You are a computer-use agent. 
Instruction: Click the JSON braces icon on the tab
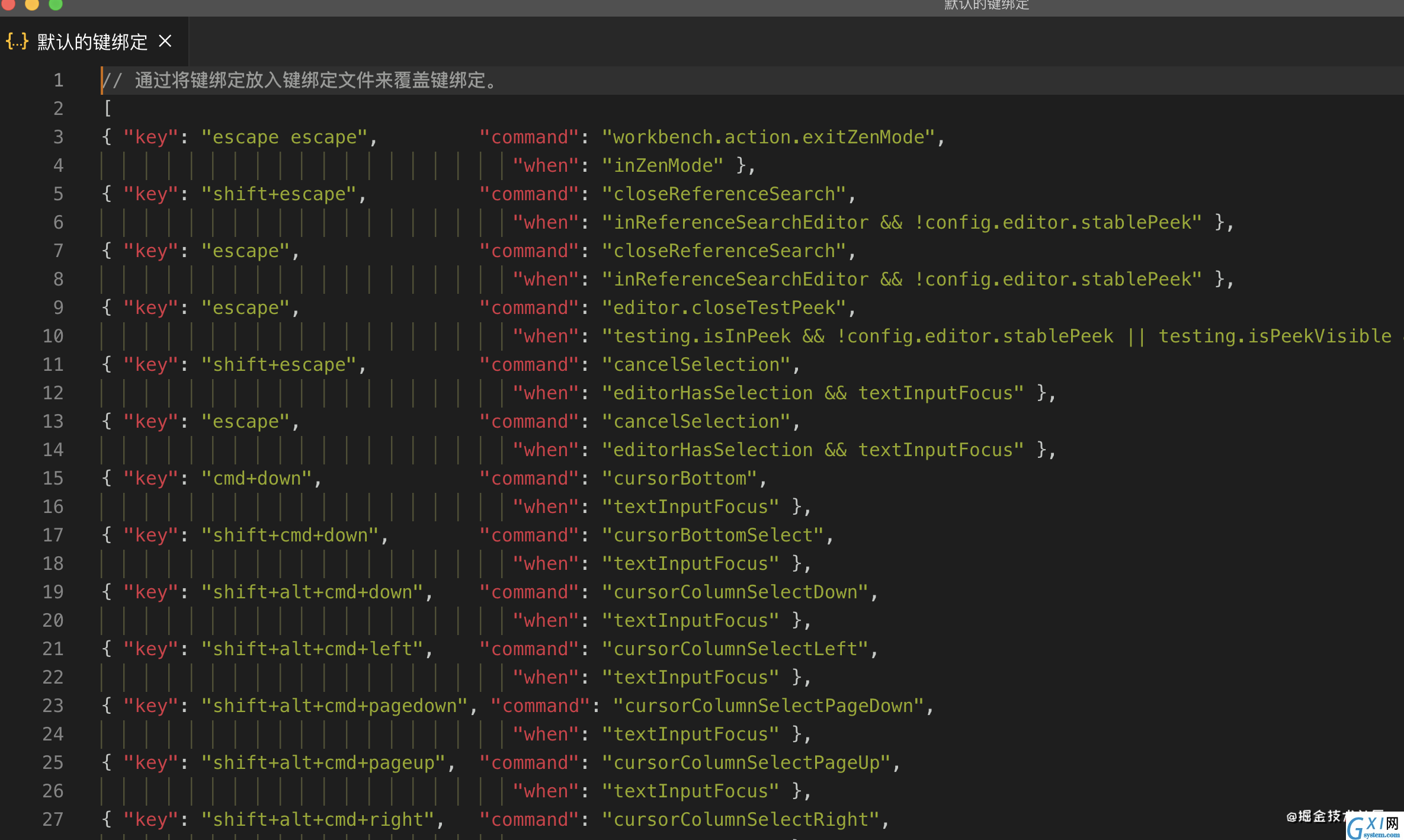[17, 41]
